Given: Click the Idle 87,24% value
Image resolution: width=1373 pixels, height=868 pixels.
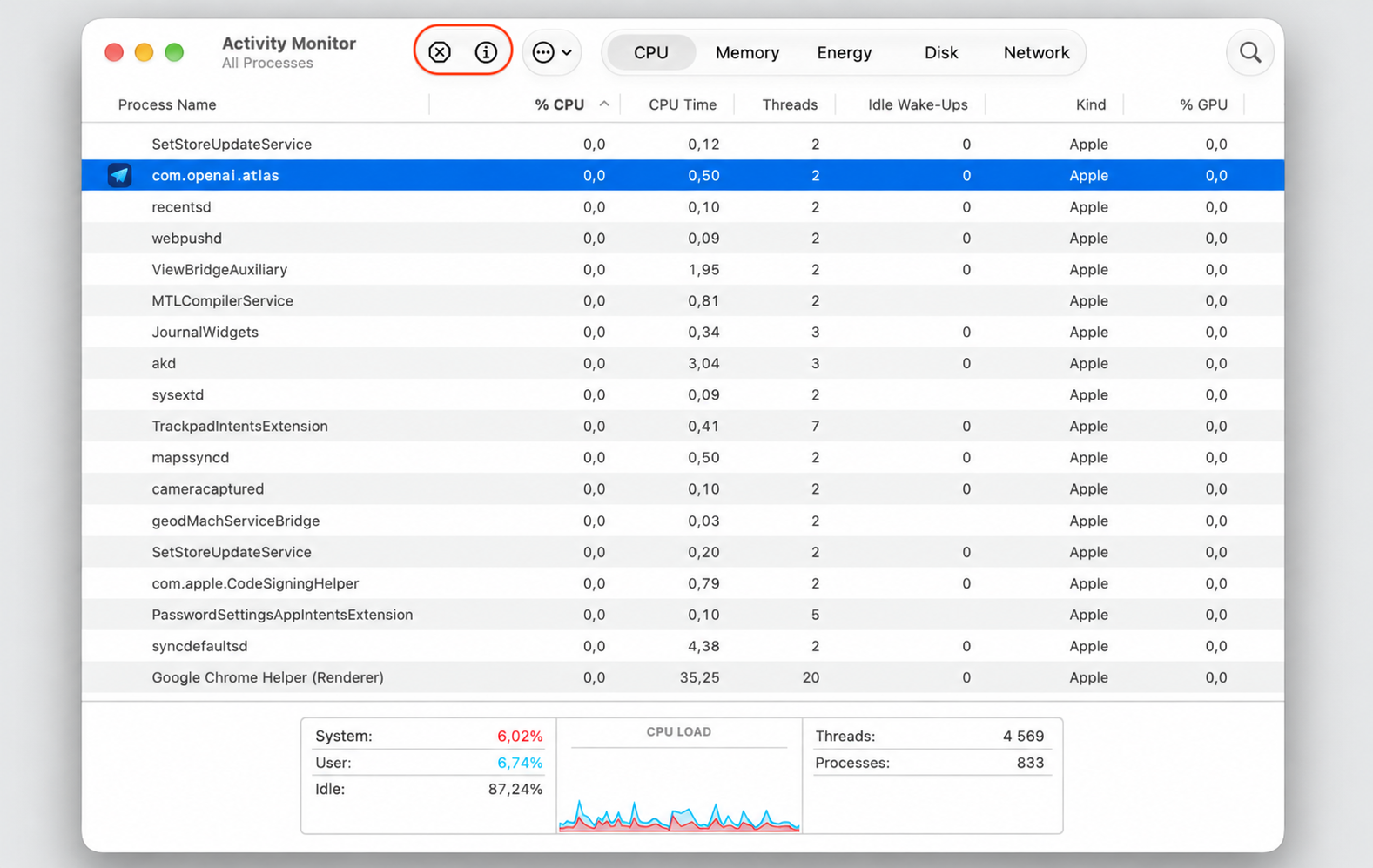Looking at the screenshot, I should [515, 789].
